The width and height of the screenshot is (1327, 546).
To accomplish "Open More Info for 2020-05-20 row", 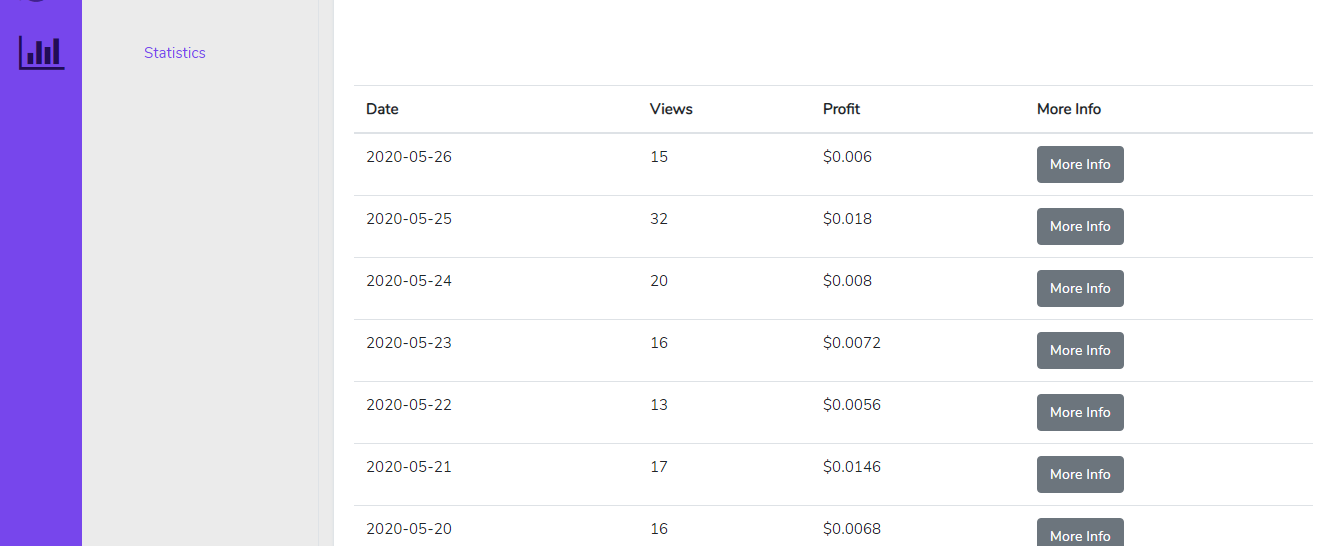I will 1080,534.
